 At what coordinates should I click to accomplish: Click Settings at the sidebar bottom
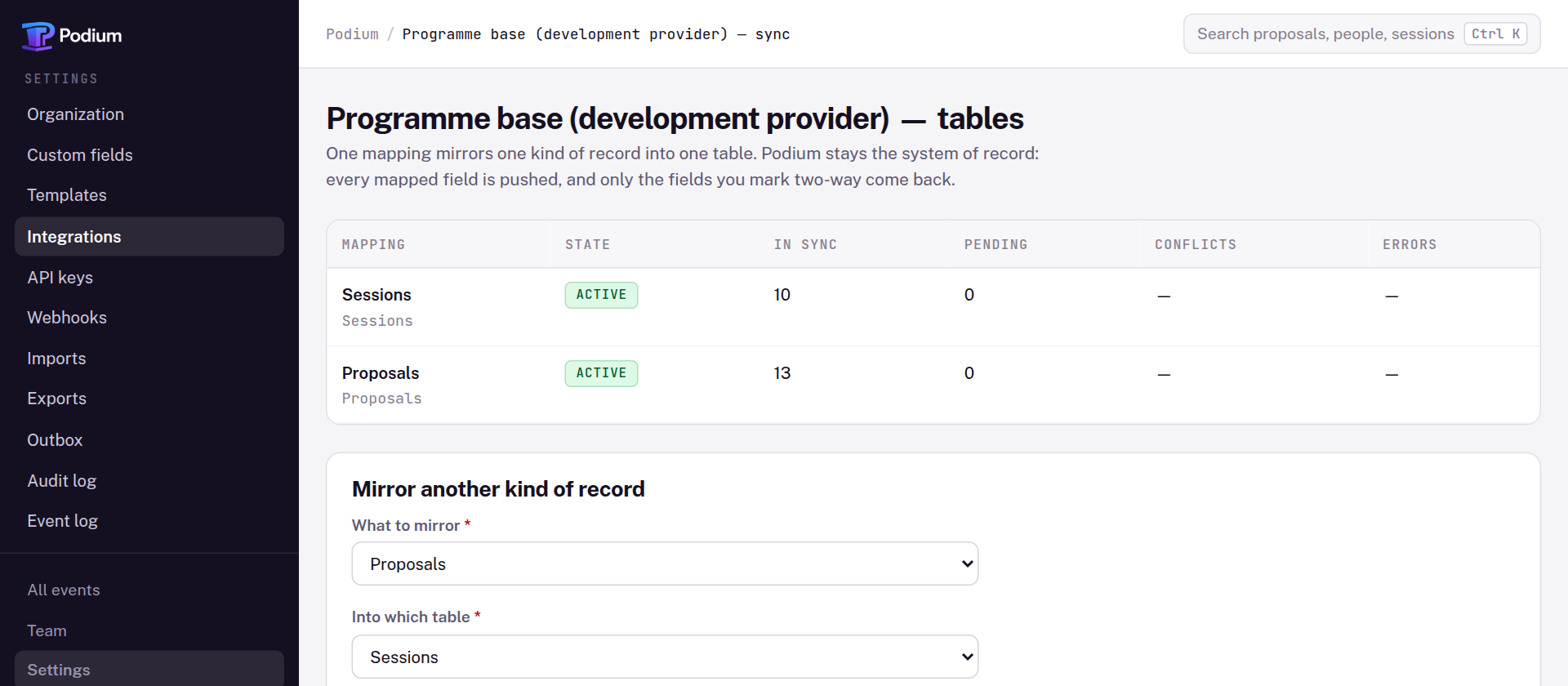[149, 670]
